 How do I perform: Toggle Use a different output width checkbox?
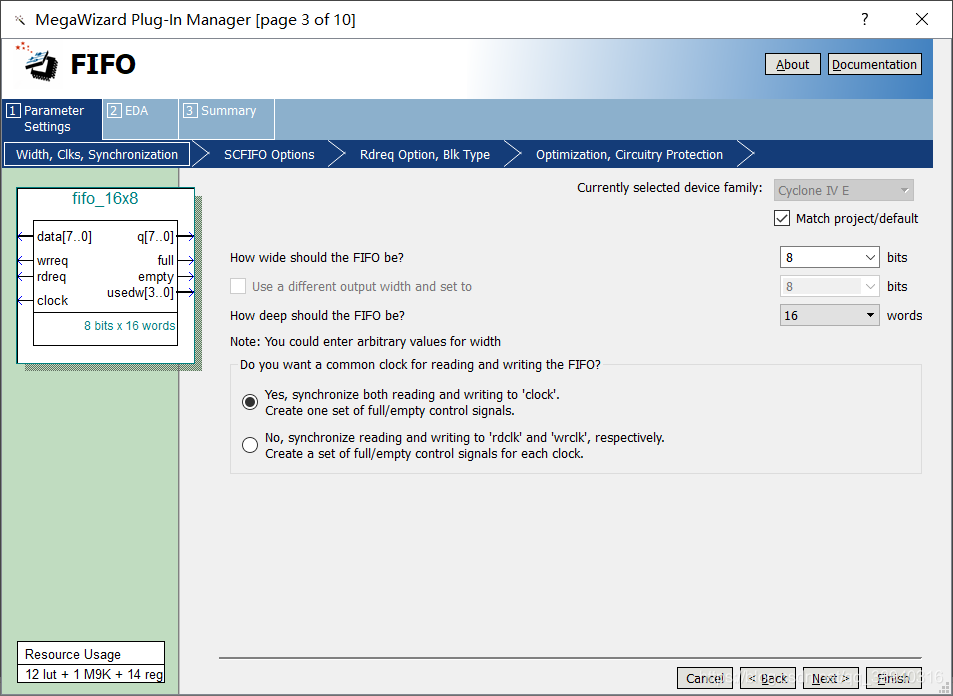pyautogui.click(x=238, y=286)
